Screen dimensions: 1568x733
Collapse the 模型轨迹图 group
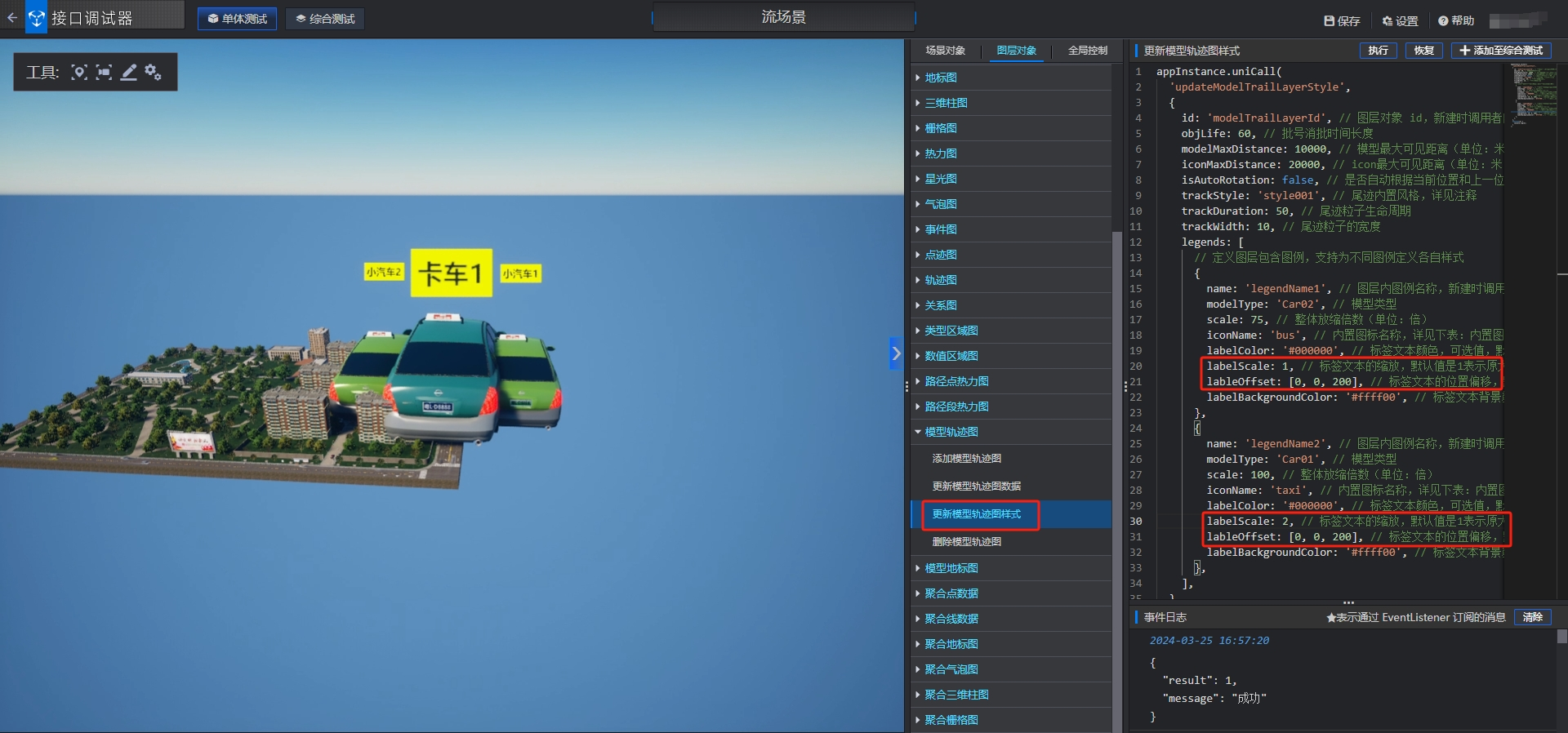tap(1011, 432)
